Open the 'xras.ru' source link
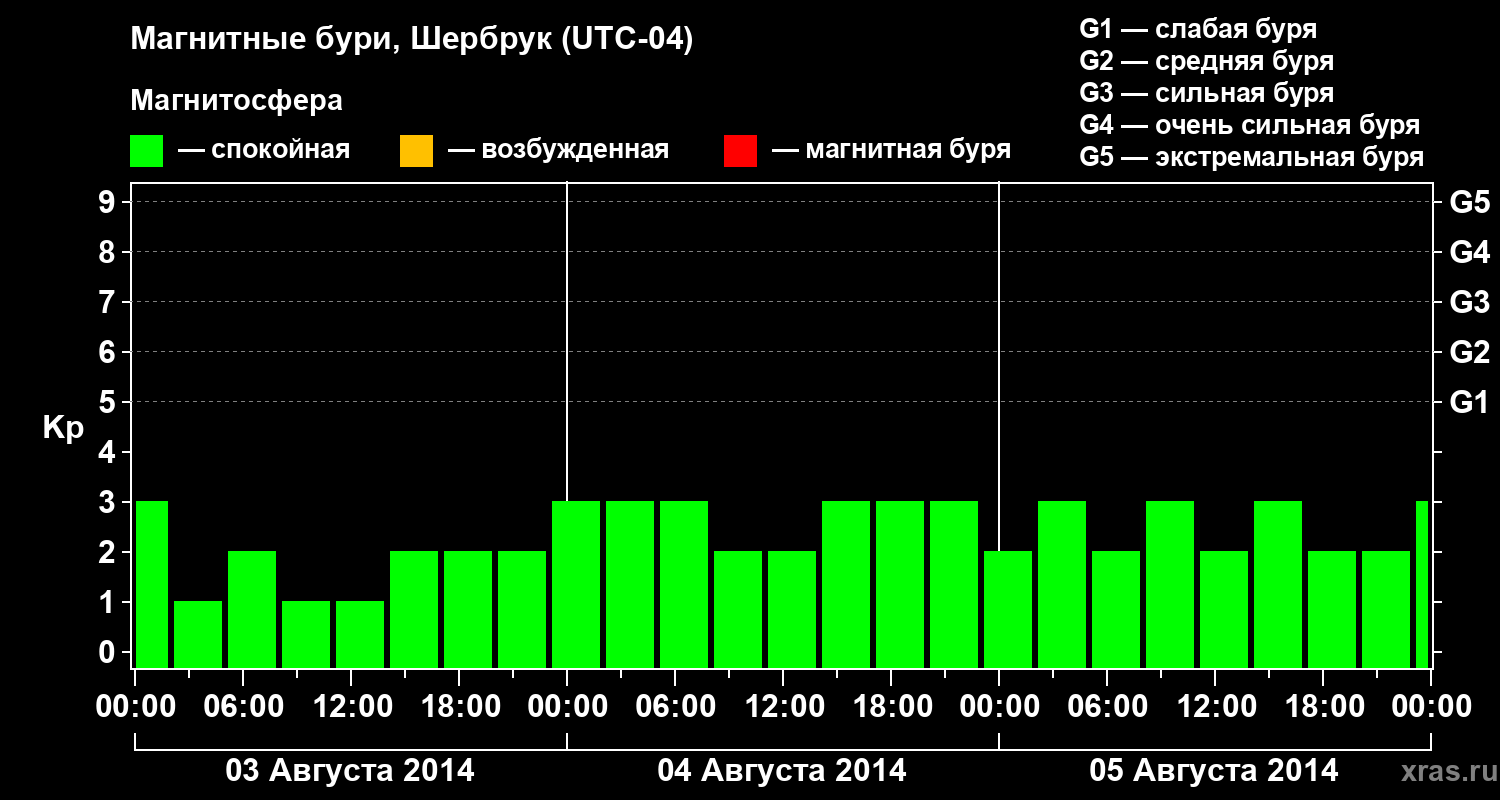The image size is (1500, 800). click(1447, 772)
